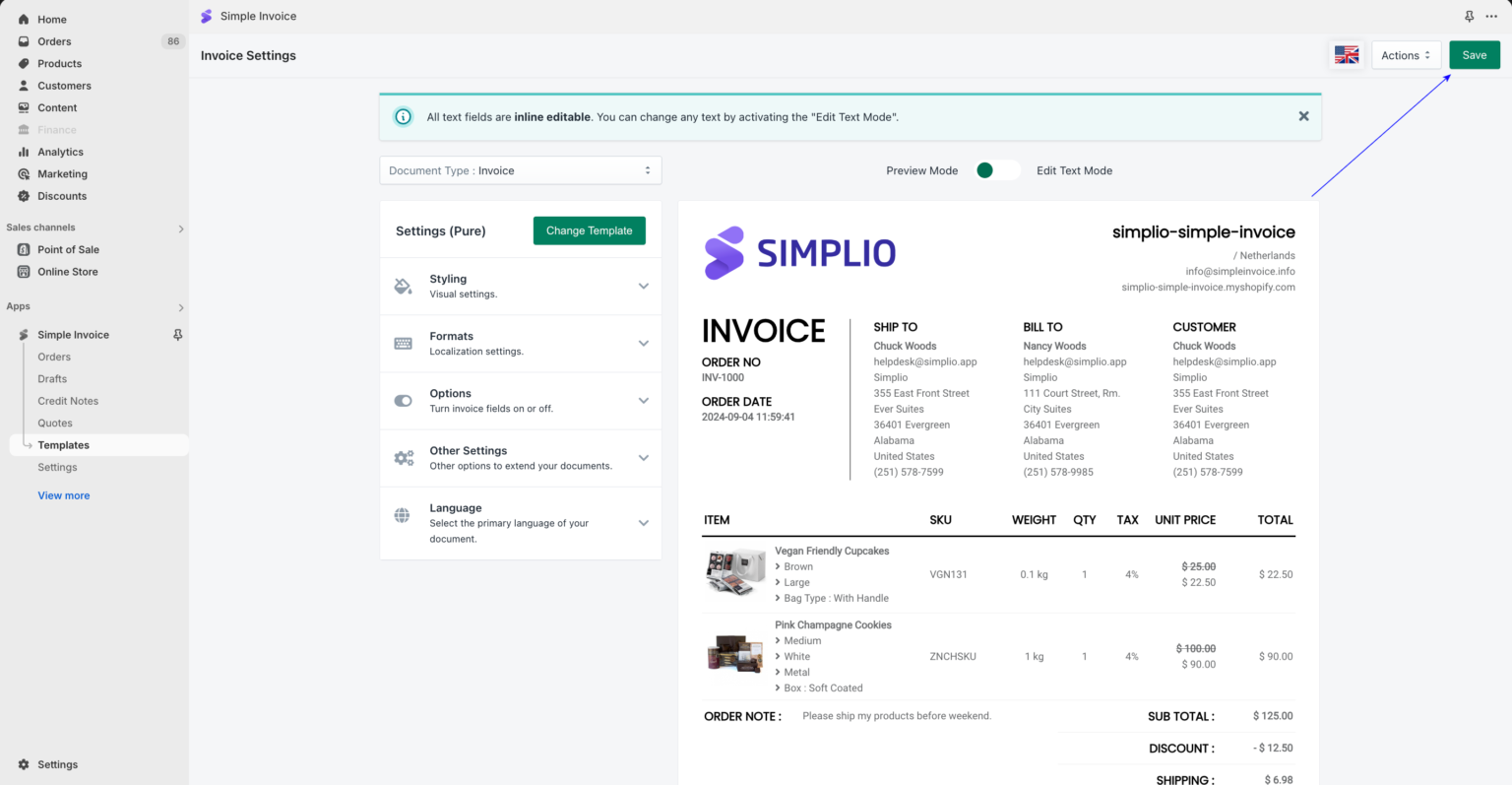Viewport: 1512px width, 785px height.
Task: Disable the Preview Mode toggle
Action: (996, 169)
